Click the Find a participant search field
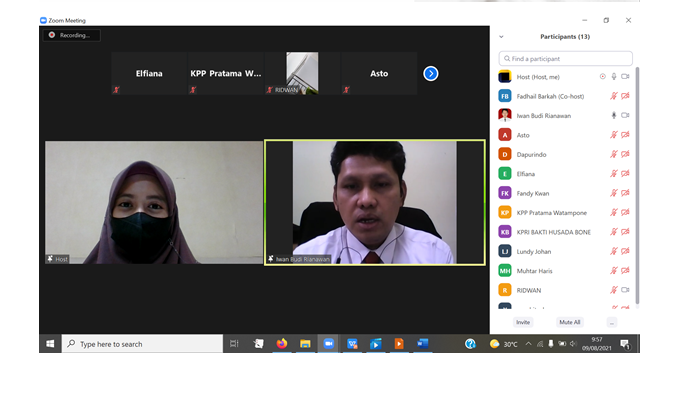Screen dimensions: 699x411 pyautogui.click(x=566, y=59)
